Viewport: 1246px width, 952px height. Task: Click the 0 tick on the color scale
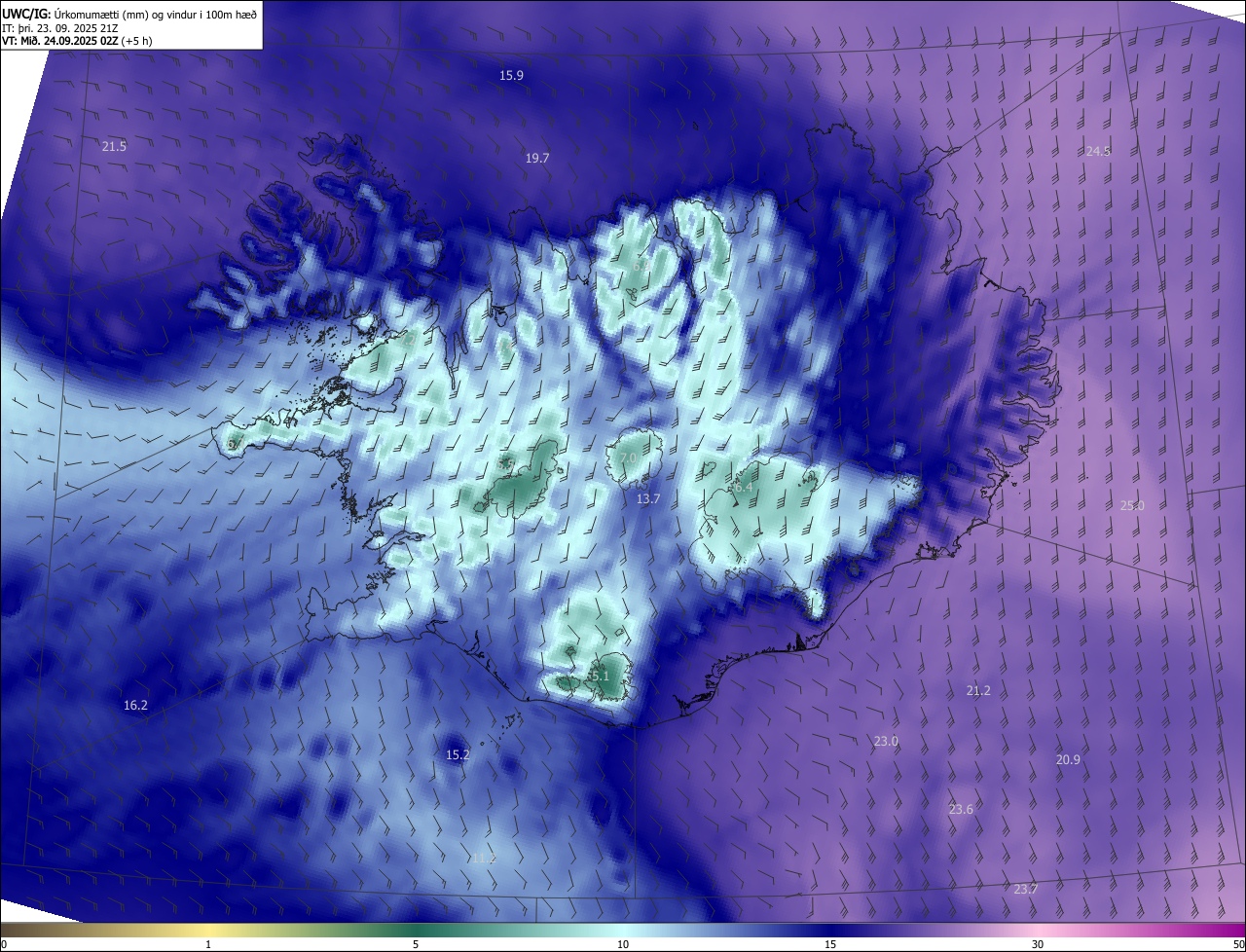click(x=4, y=944)
